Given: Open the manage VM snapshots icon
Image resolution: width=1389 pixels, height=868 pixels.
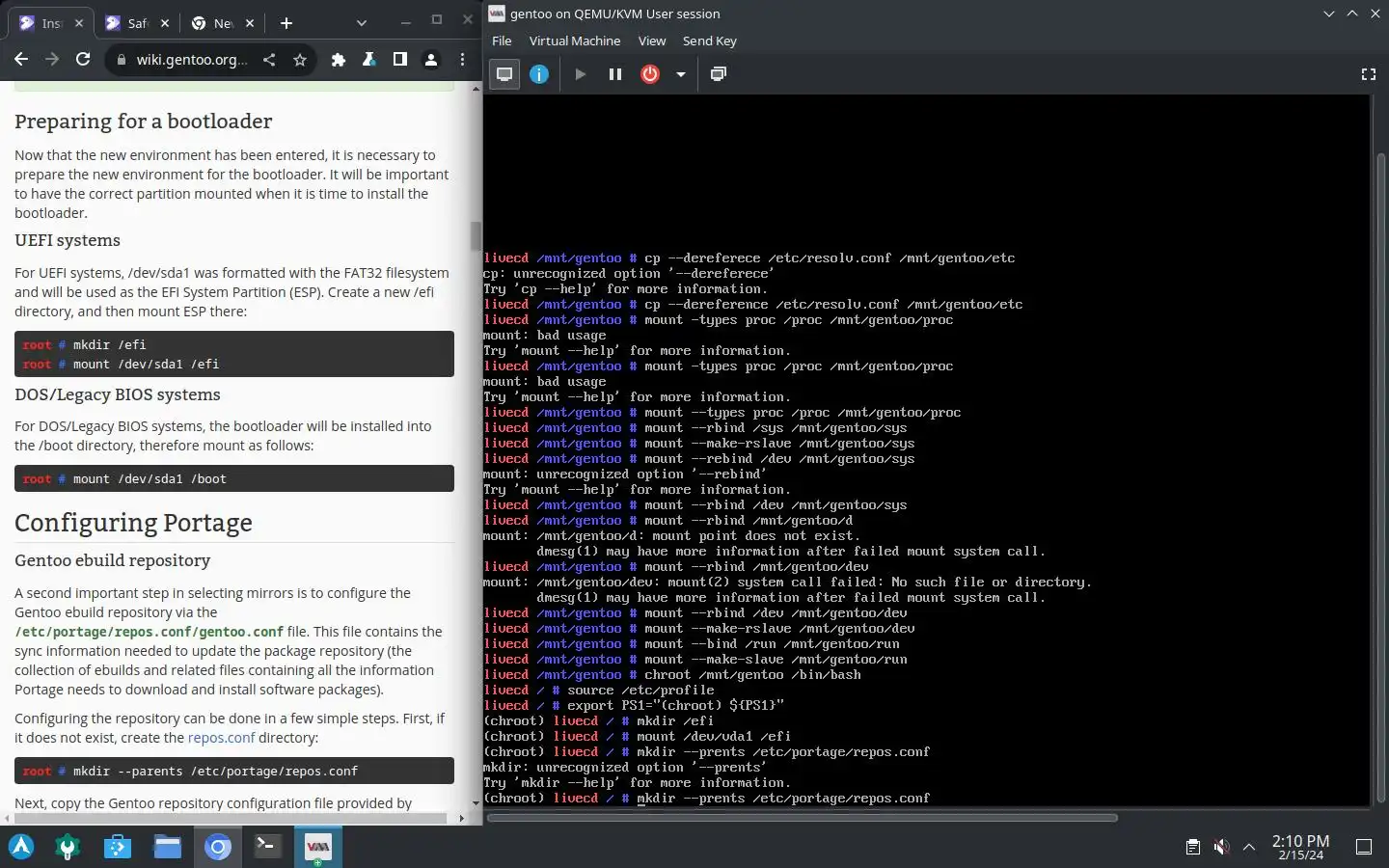Looking at the screenshot, I should [718, 74].
